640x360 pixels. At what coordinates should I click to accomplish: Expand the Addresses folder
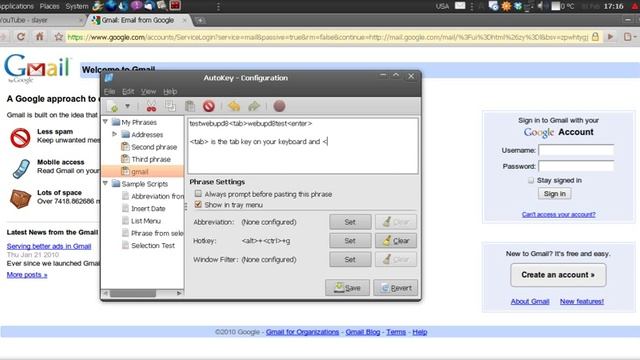pos(115,134)
